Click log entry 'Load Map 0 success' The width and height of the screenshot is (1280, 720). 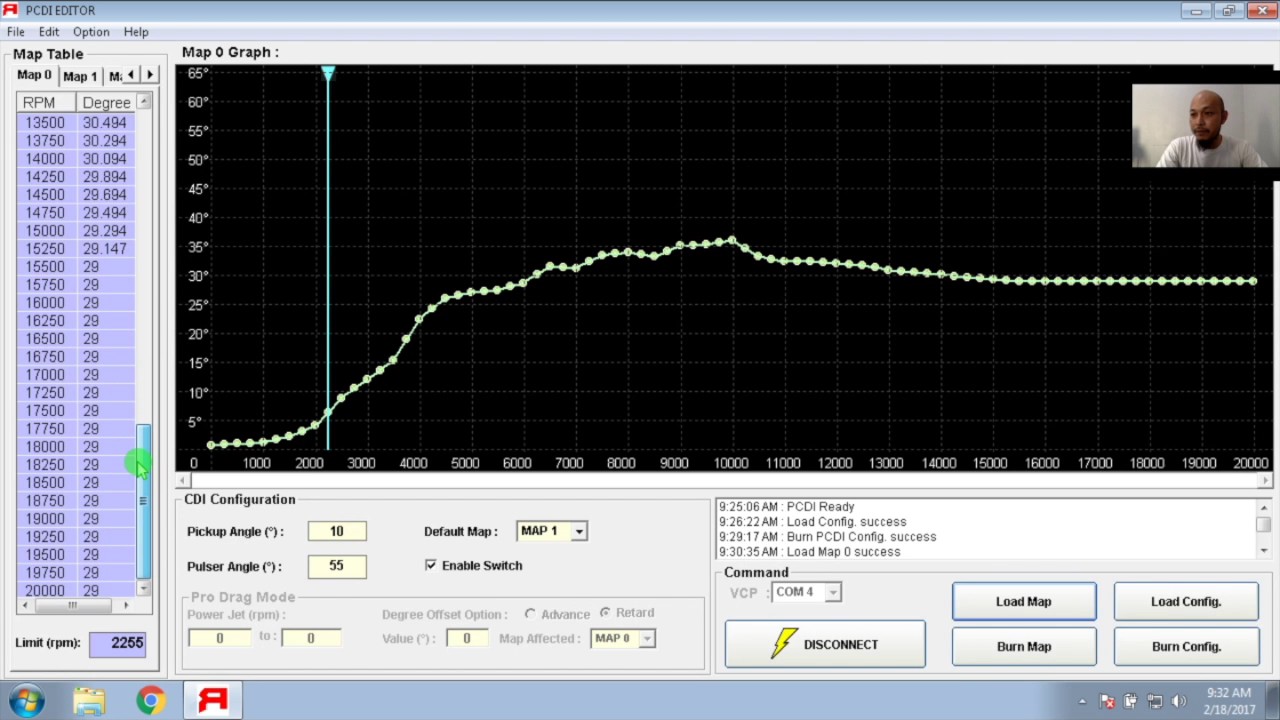tap(809, 552)
